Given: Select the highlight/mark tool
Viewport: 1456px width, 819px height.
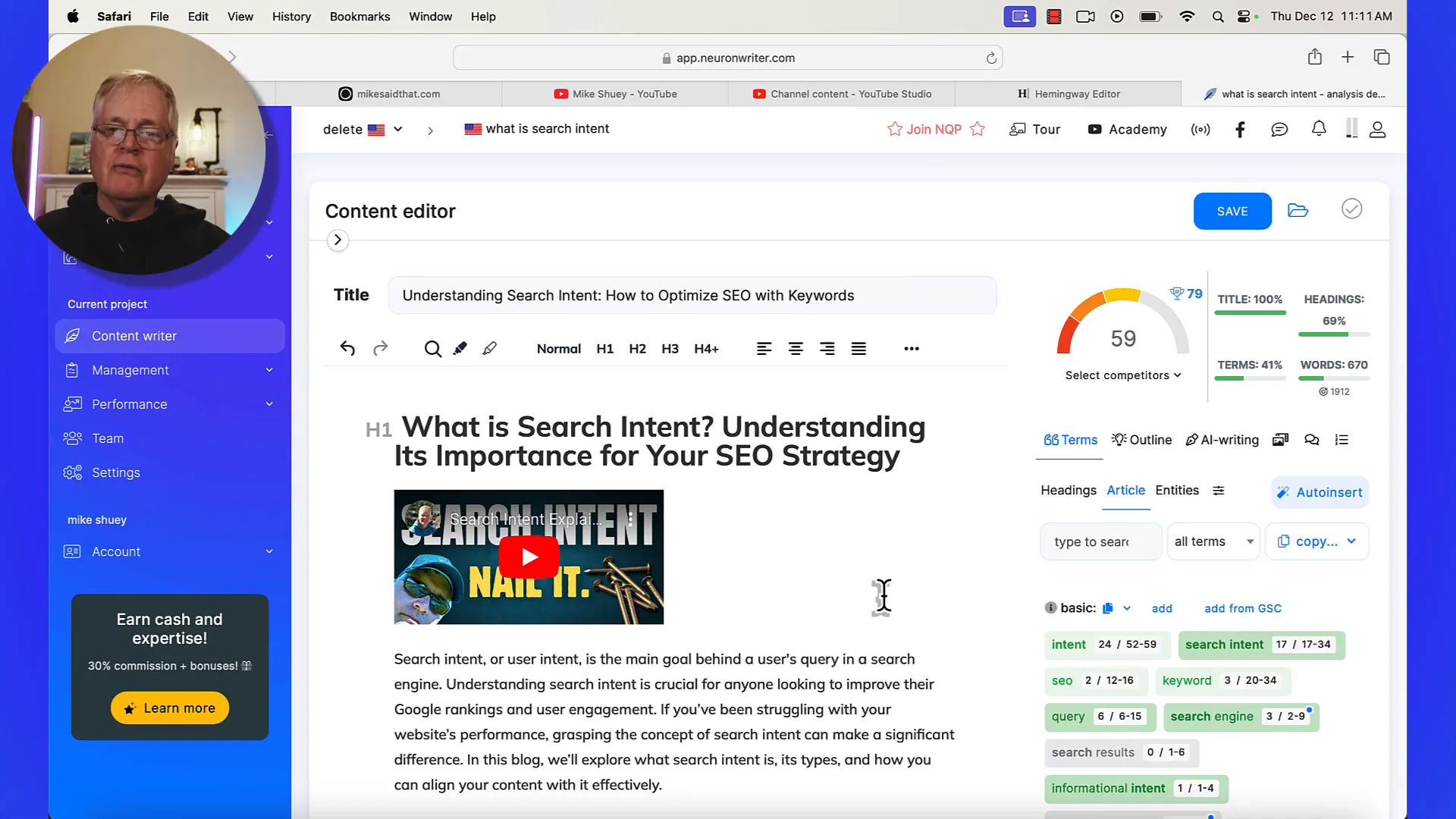Looking at the screenshot, I should (x=460, y=348).
